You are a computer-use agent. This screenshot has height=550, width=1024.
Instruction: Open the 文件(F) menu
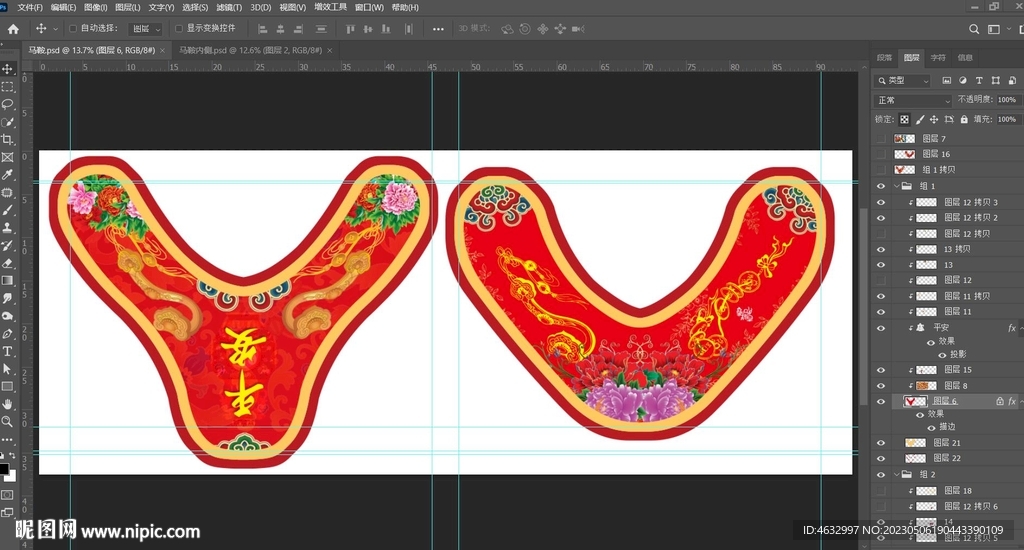(x=30, y=7)
